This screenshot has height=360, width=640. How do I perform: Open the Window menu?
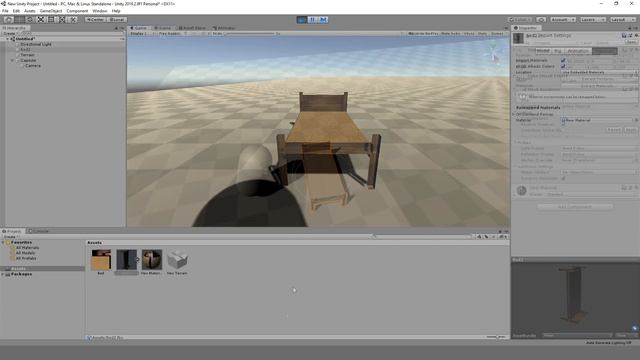click(100, 11)
